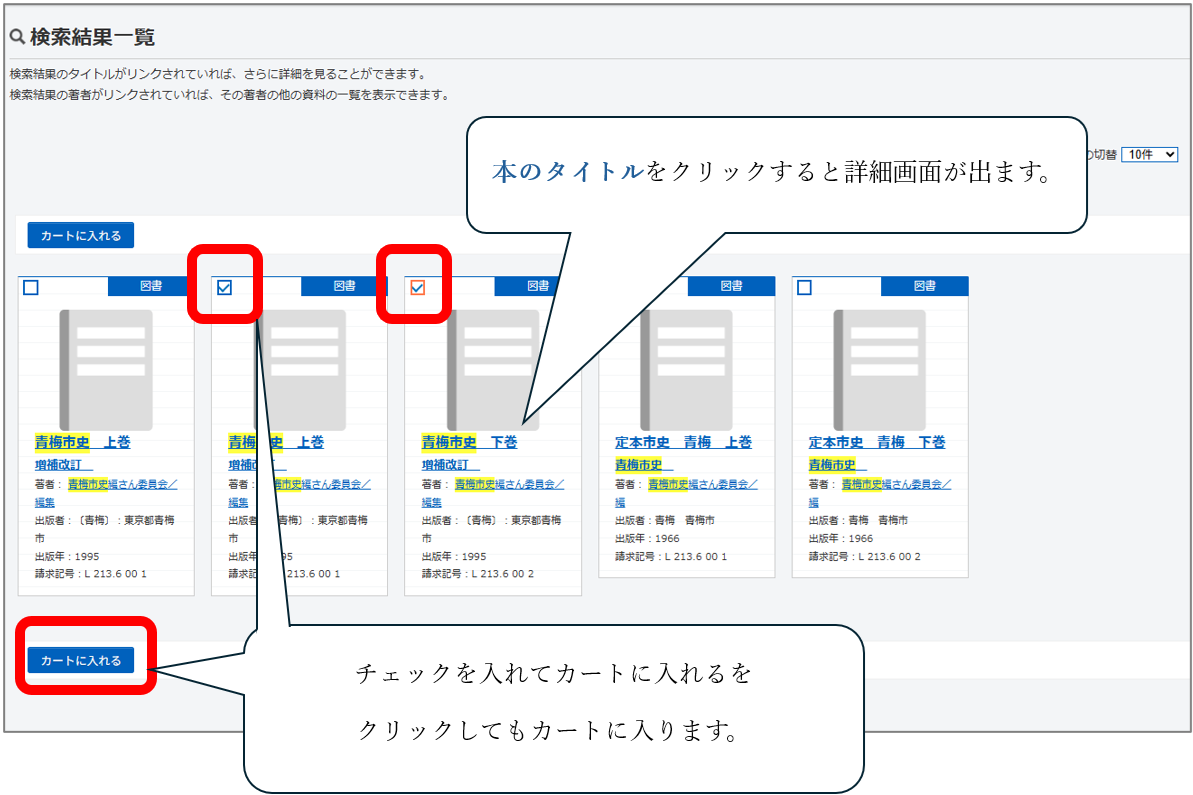Click the 図書 badge on 定本市史 青梅 下巻 card
1193x795 pixels.
pos(924,287)
